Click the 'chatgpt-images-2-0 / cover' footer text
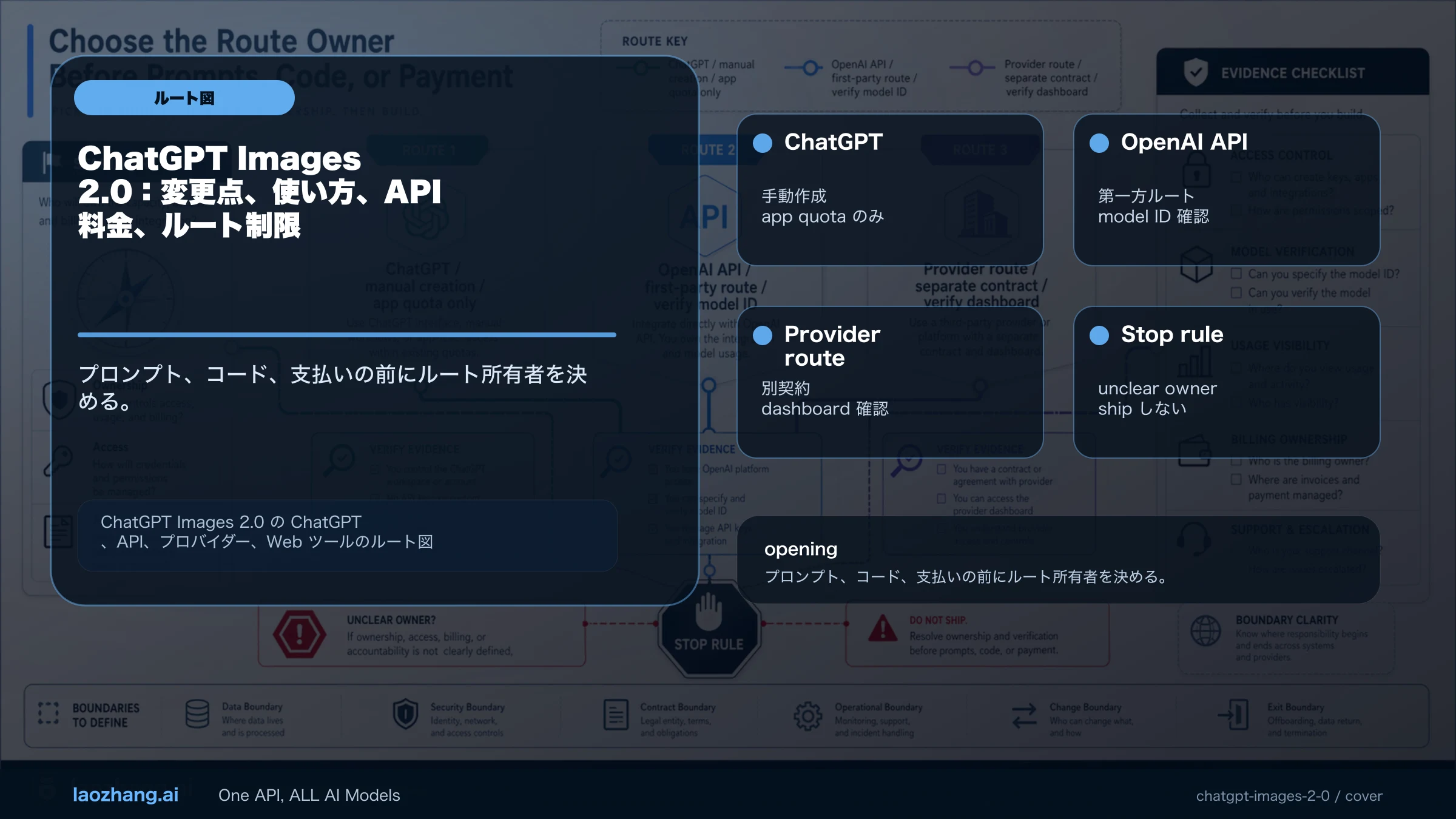Screen dimensions: 1456x819 click(1289, 796)
